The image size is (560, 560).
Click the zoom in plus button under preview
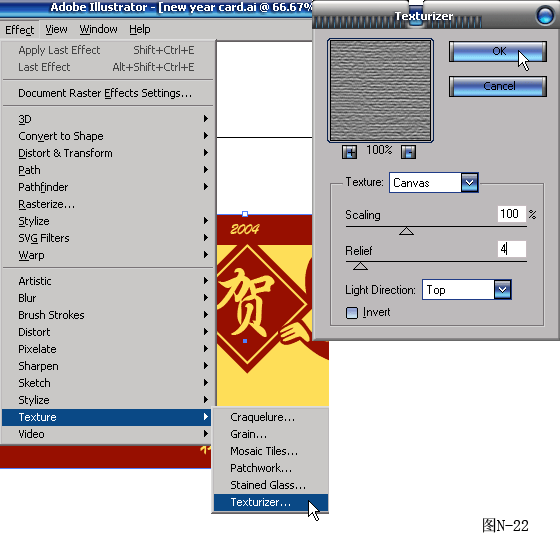pos(349,152)
